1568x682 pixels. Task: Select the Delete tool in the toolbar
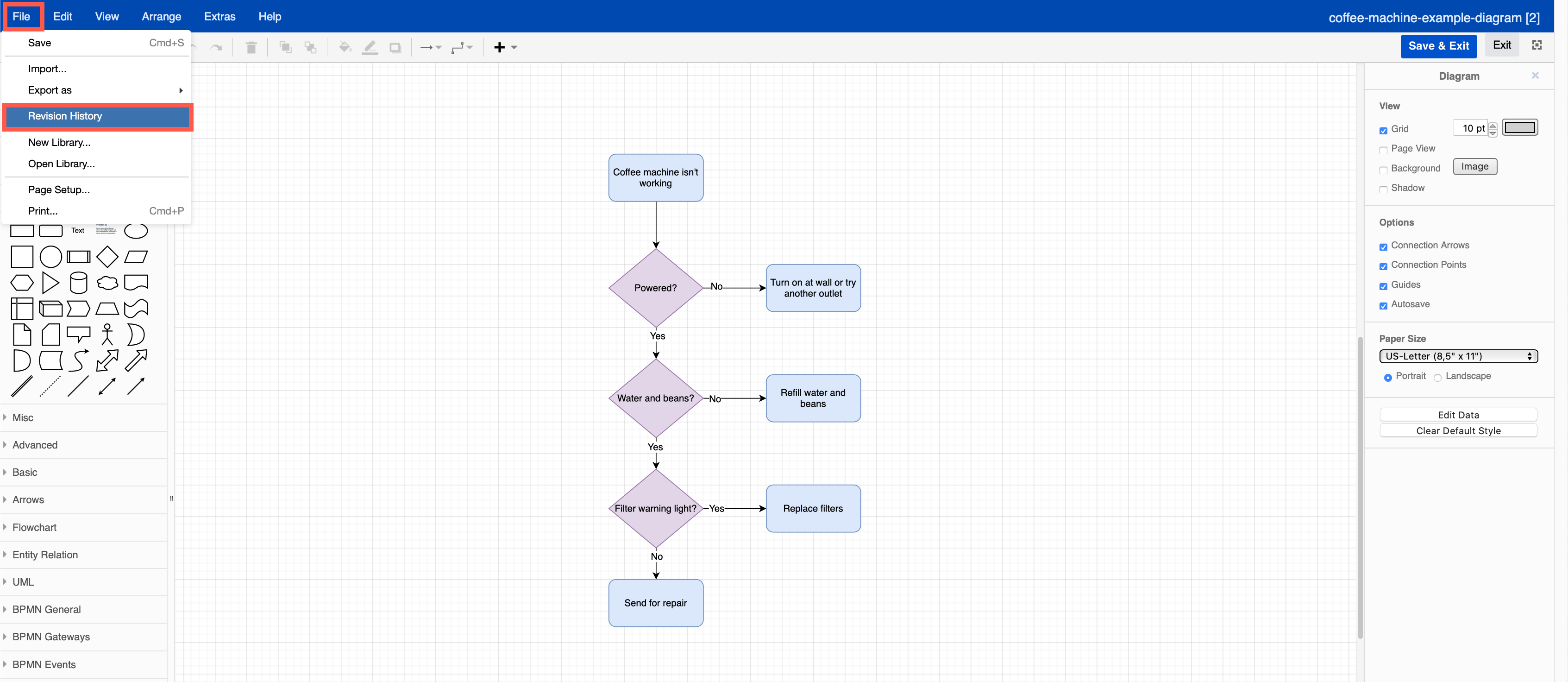251,47
